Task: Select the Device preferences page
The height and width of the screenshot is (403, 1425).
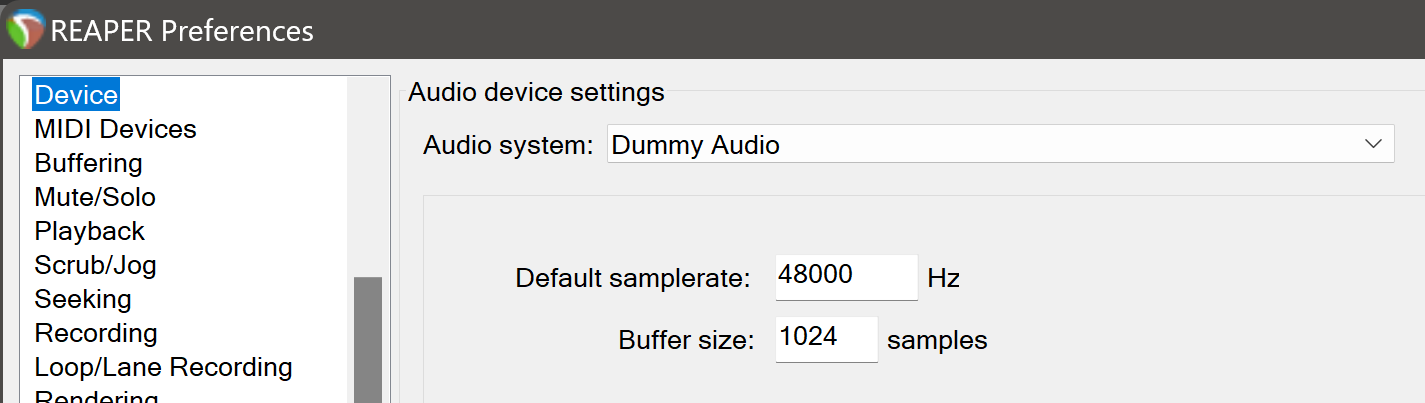Action: pyautogui.click(x=76, y=95)
